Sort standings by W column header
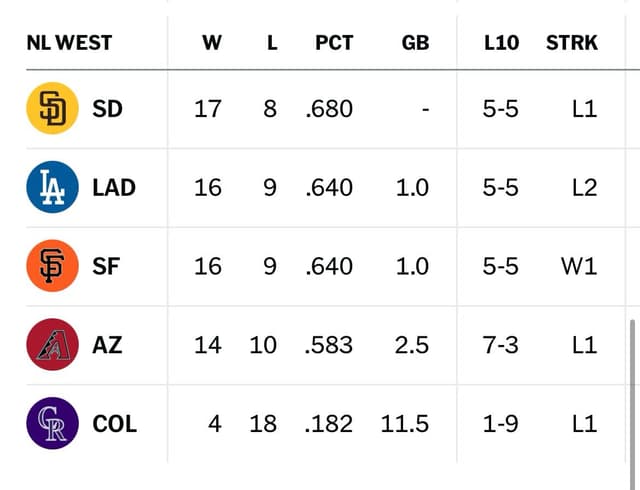The width and height of the screenshot is (640, 490). coord(211,43)
